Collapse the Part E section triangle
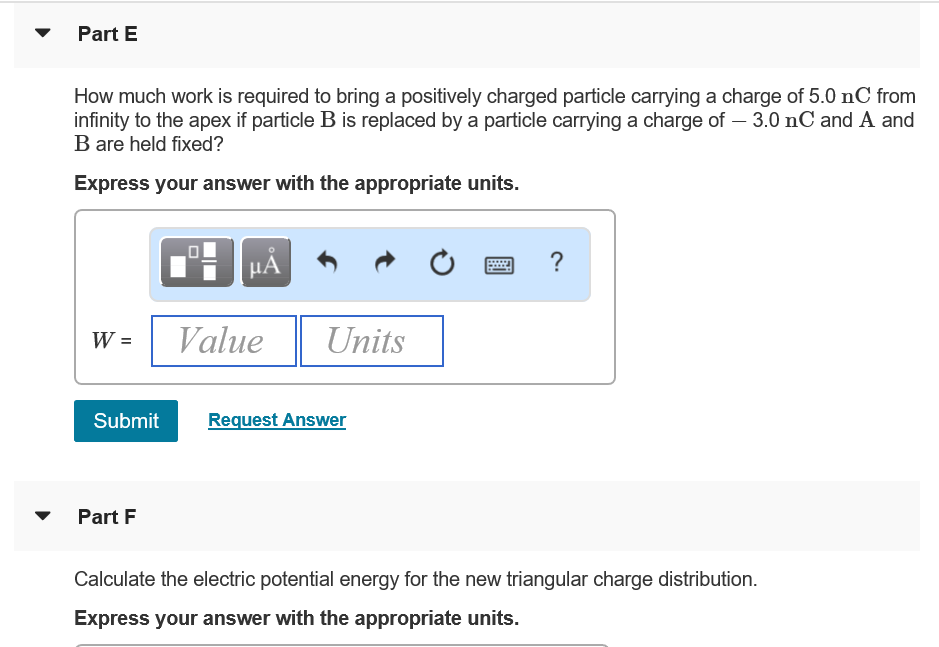This screenshot has width=939, height=647. click(40, 32)
